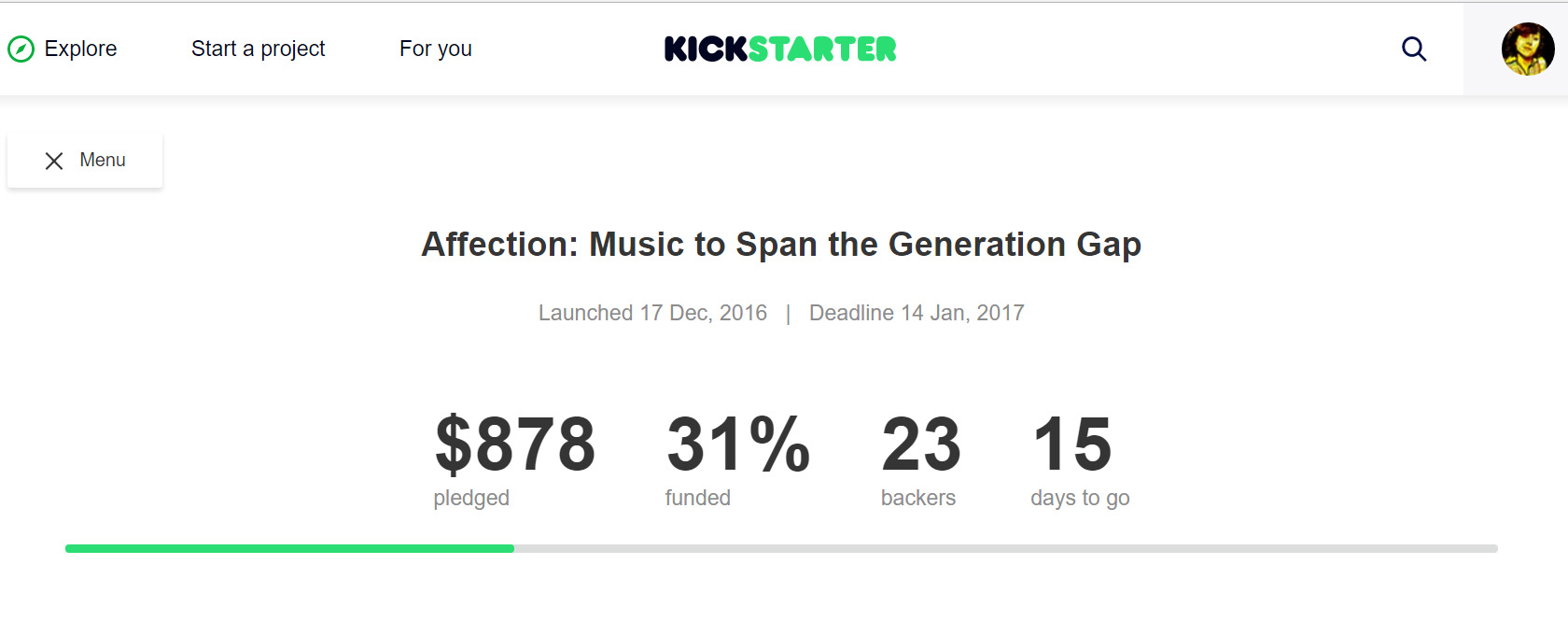Screen dimensions: 1568x635
Task: Click the Kickstarter logo
Action: coord(780,49)
